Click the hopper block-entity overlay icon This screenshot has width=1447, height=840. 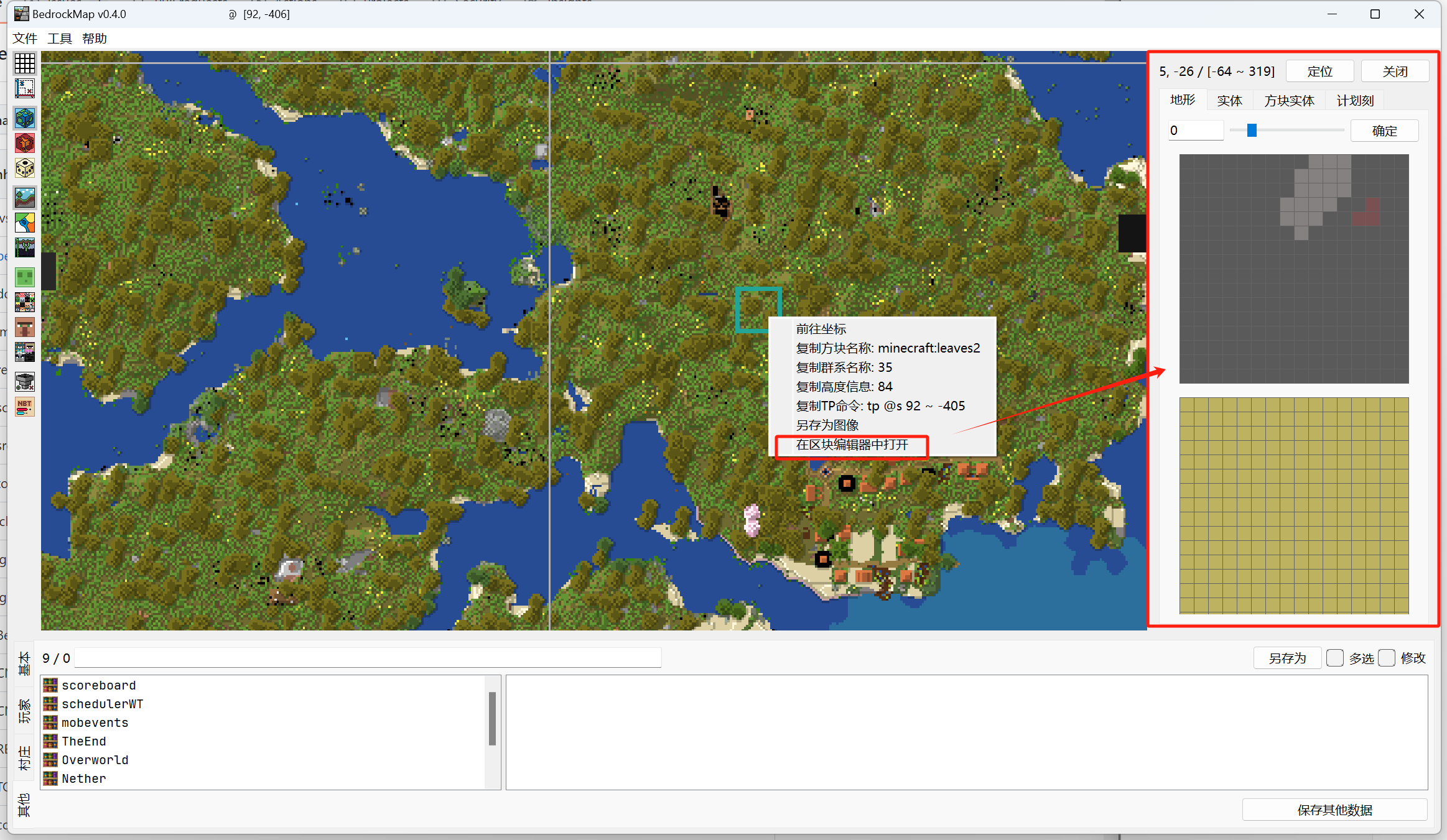25,382
